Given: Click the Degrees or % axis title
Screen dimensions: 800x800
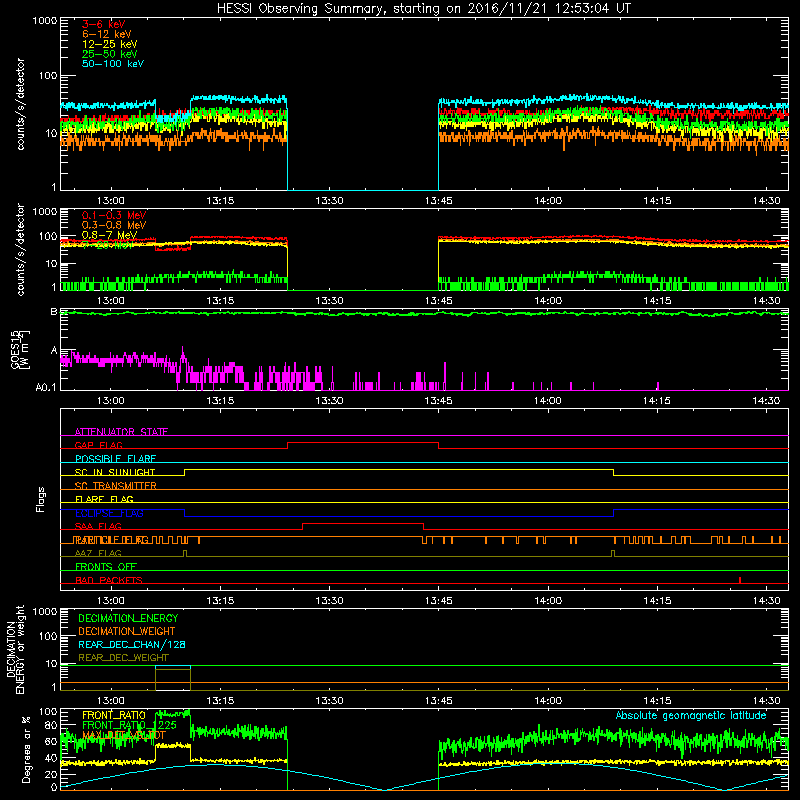Looking at the screenshot, I should (26, 749).
